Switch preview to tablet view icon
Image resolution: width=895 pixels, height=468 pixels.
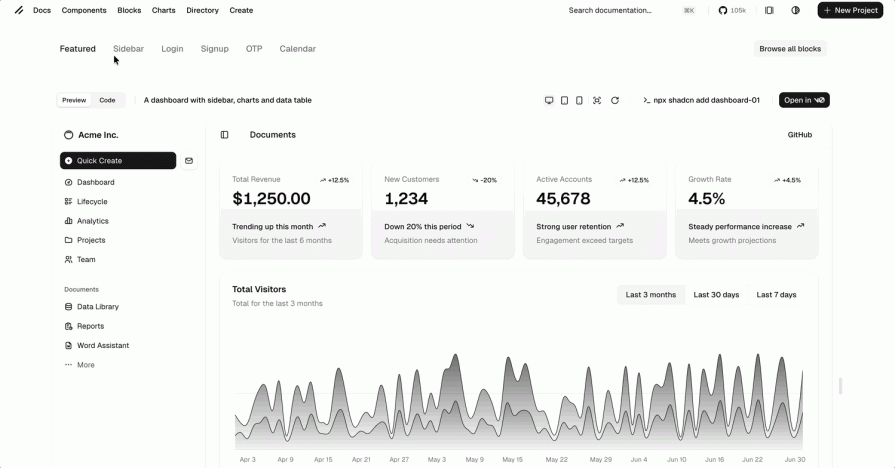(x=564, y=100)
